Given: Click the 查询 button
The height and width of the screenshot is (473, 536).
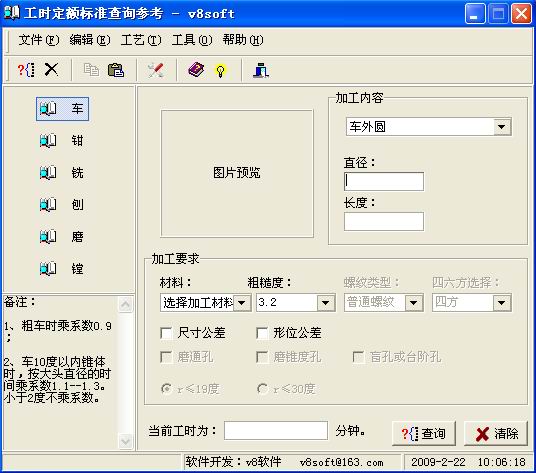Looking at the screenshot, I should (x=424, y=433).
